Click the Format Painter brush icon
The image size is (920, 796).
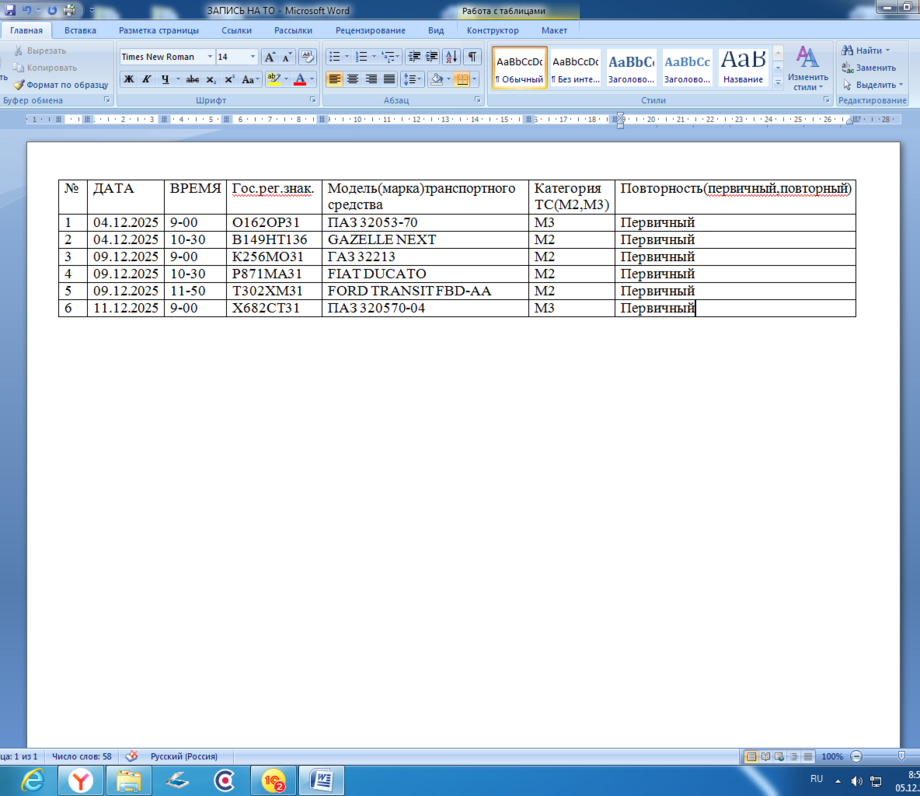18,85
